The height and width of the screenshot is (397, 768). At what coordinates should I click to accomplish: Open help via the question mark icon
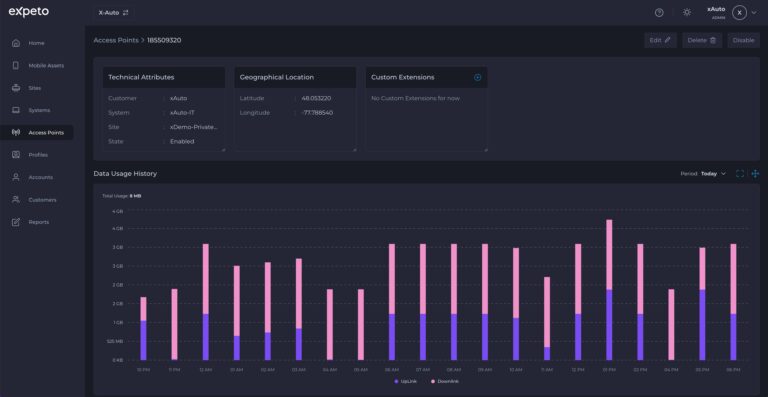click(x=659, y=13)
